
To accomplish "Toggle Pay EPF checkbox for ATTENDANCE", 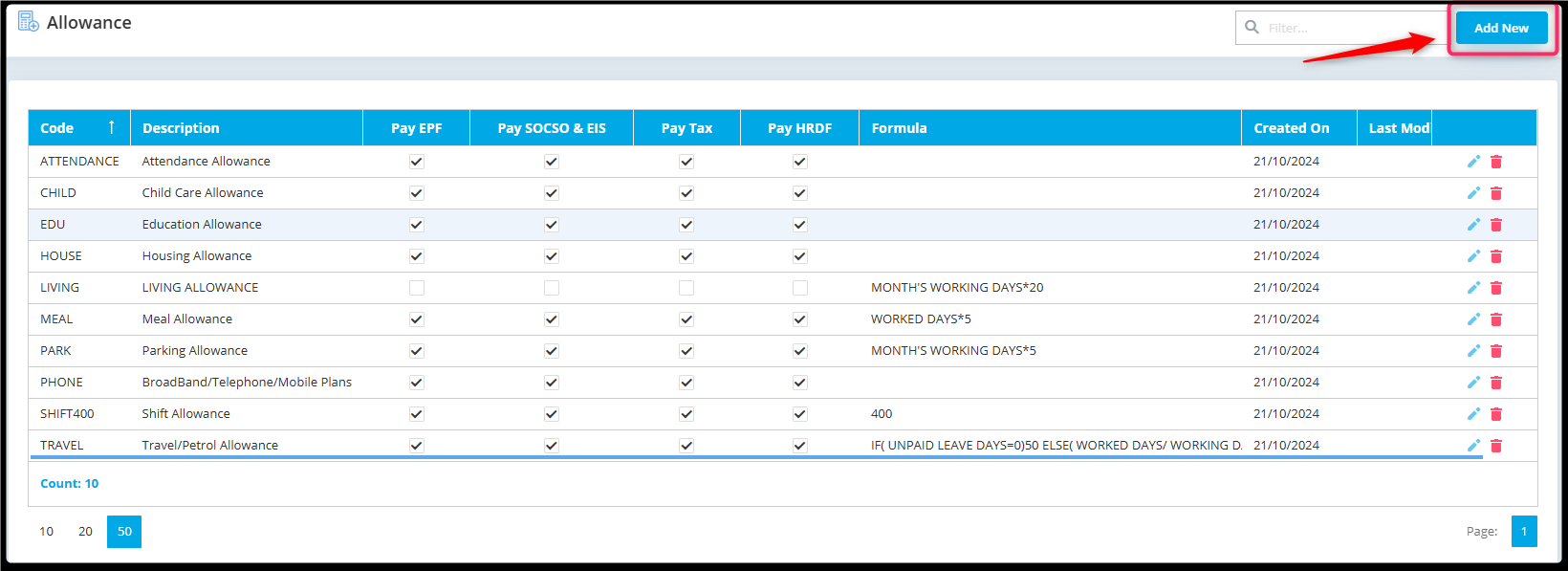I will pyautogui.click(x=417, y=162).
